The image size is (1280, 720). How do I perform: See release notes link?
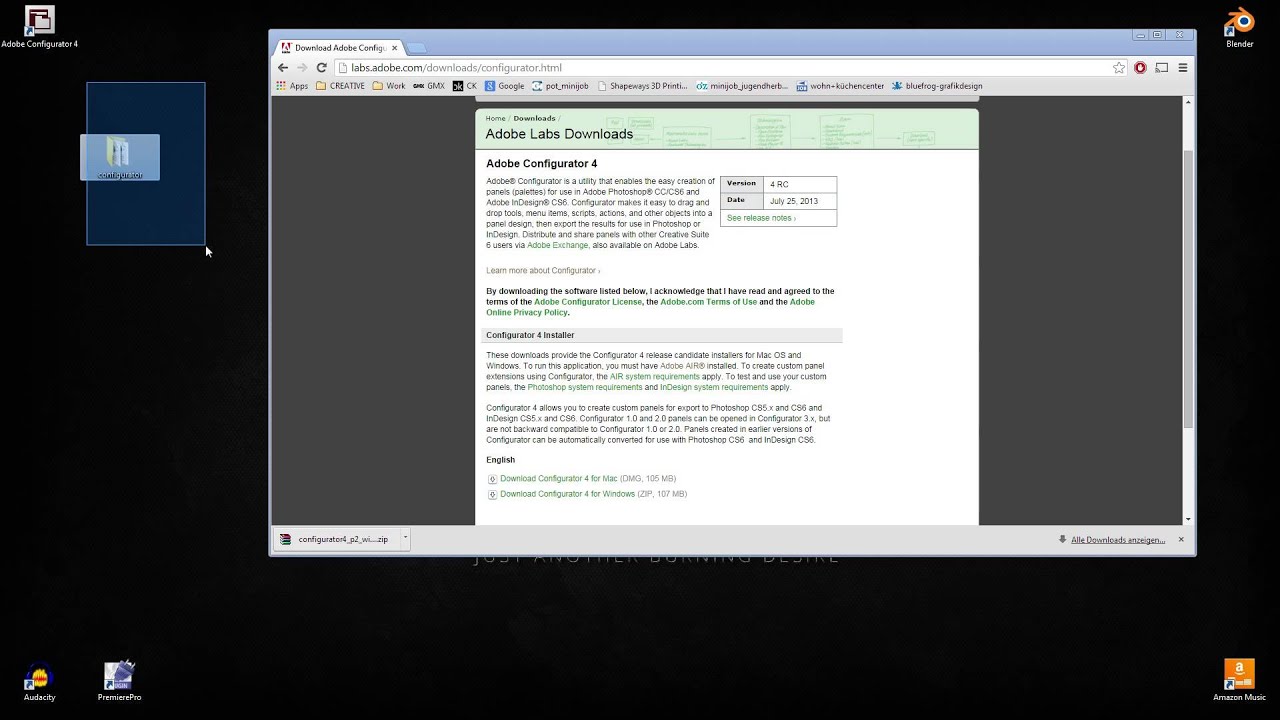(761, 218)
